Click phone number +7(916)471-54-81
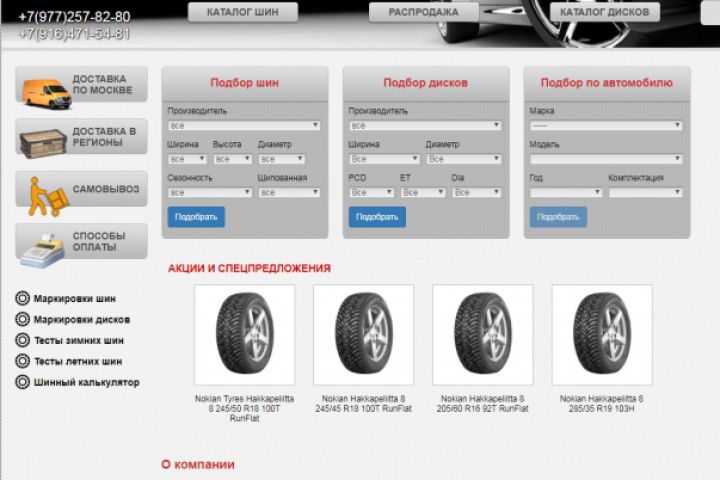This screenshot has width=720, height=480. 74,34
